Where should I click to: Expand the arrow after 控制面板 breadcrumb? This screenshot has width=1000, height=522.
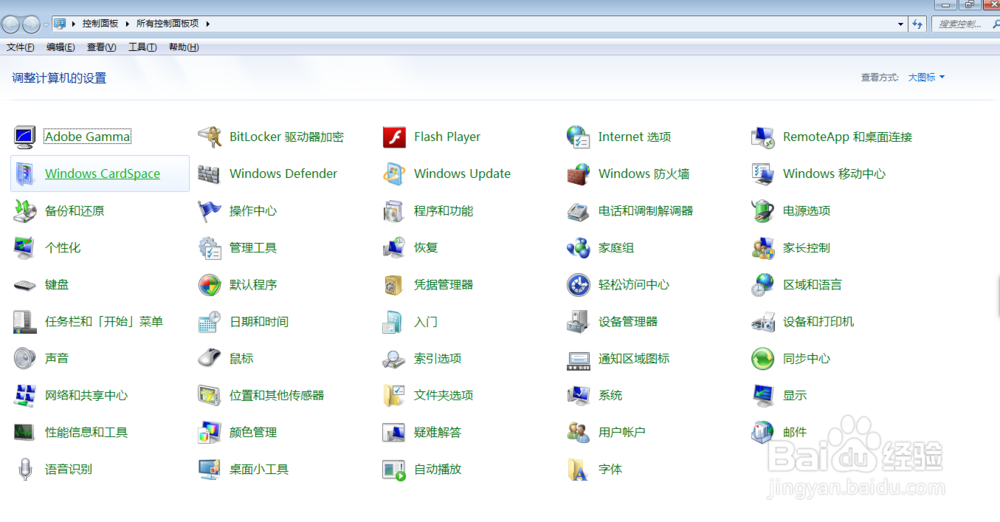[x=128, y=24]
